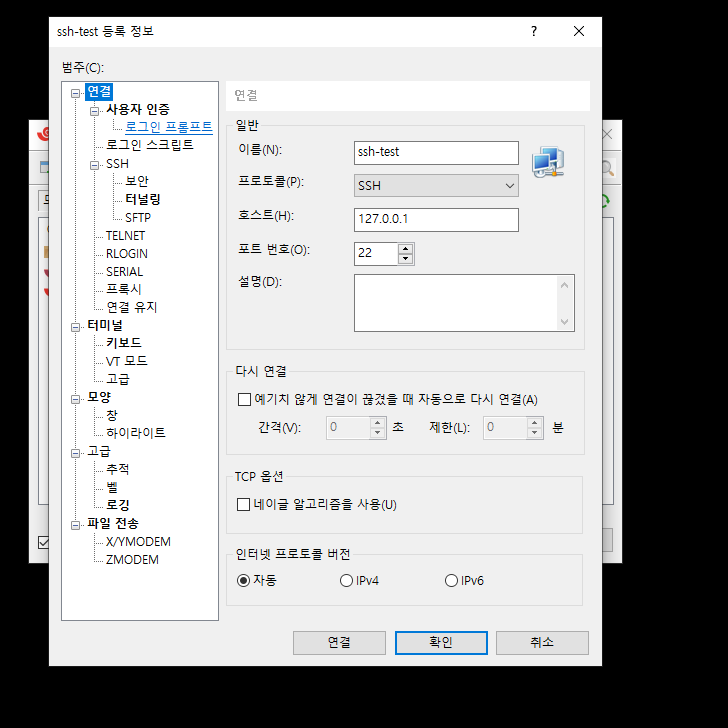The height and width of the screenshot is (728, 728).
Task: Enable Nagle algorithm checkbox
Action: (x=243, y=504)
